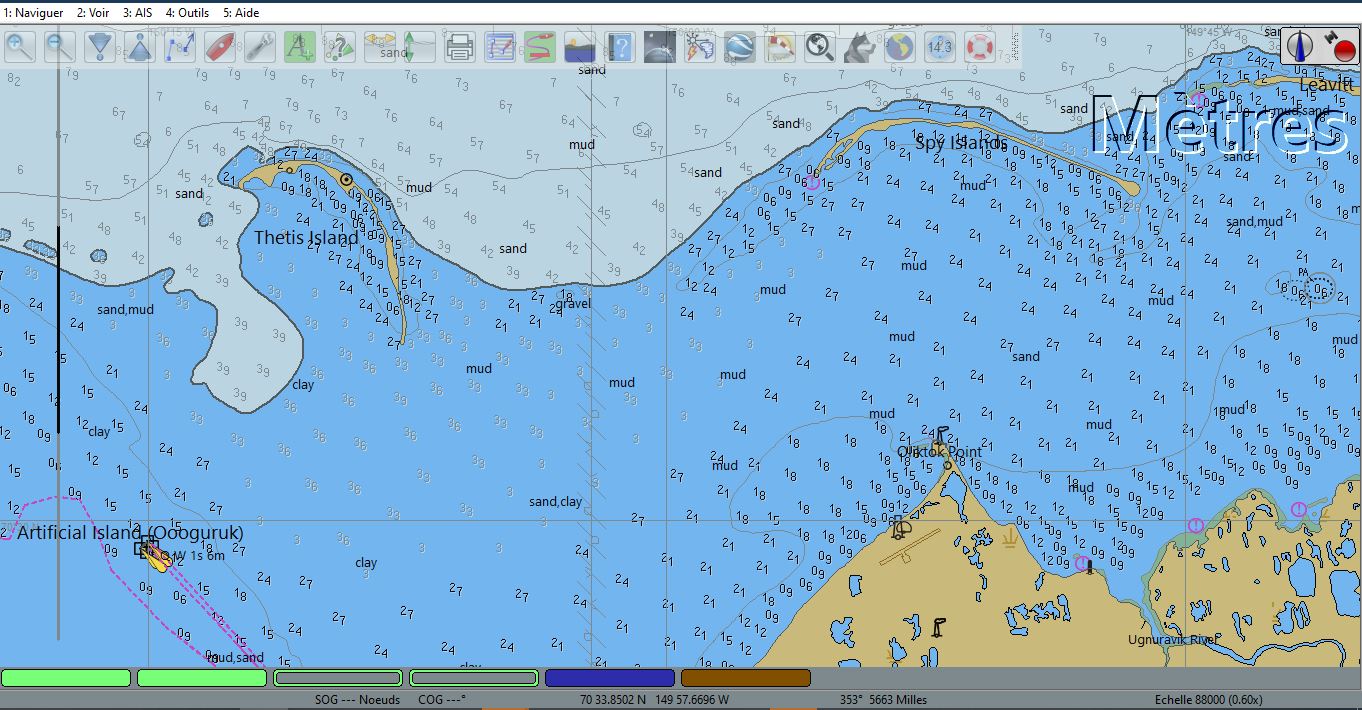The width and height of the screenshot is (1362, 710).
Task: Open the '2: Voir' menu
Action: [x=93, y=13]
